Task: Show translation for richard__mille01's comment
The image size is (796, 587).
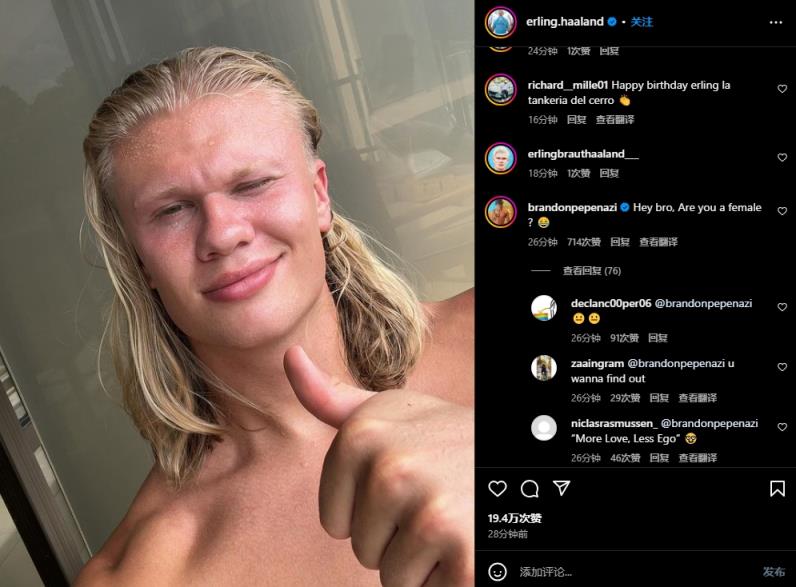Action: click(x=615, y=119)
